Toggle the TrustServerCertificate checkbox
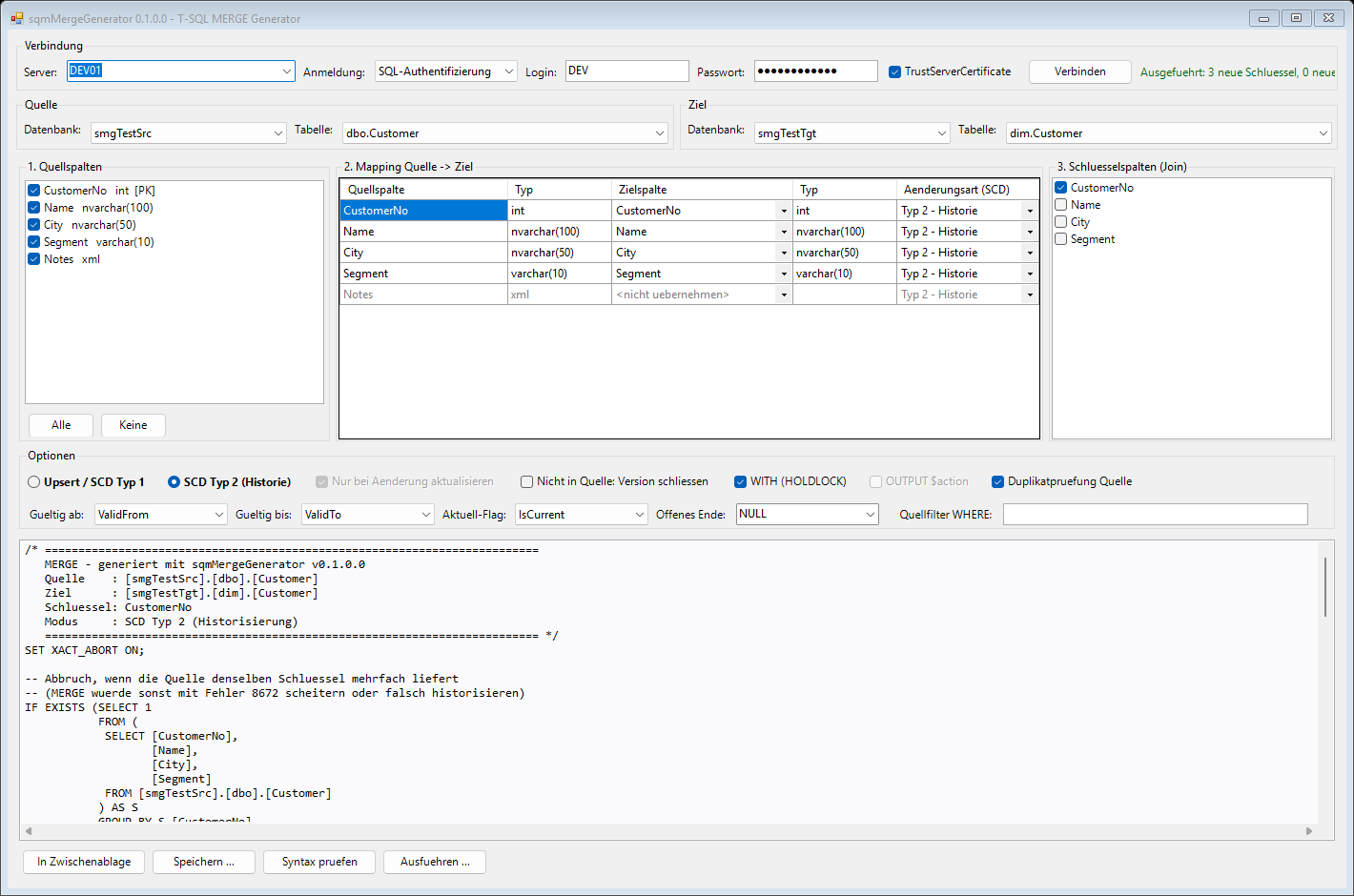 tap(894, 71)
